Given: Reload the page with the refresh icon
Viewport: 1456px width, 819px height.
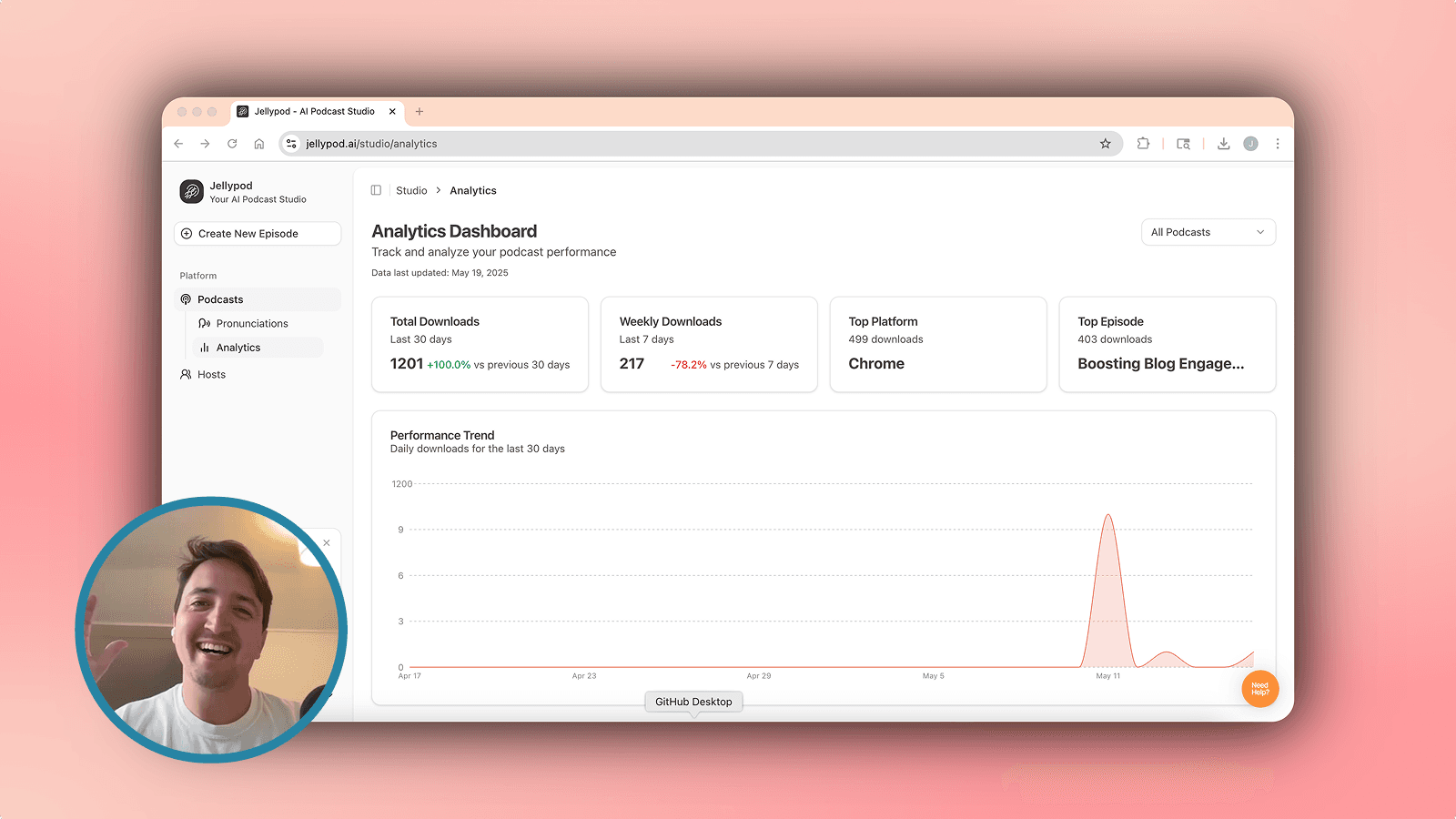Looking at the screenshot, I should [232, 144].
